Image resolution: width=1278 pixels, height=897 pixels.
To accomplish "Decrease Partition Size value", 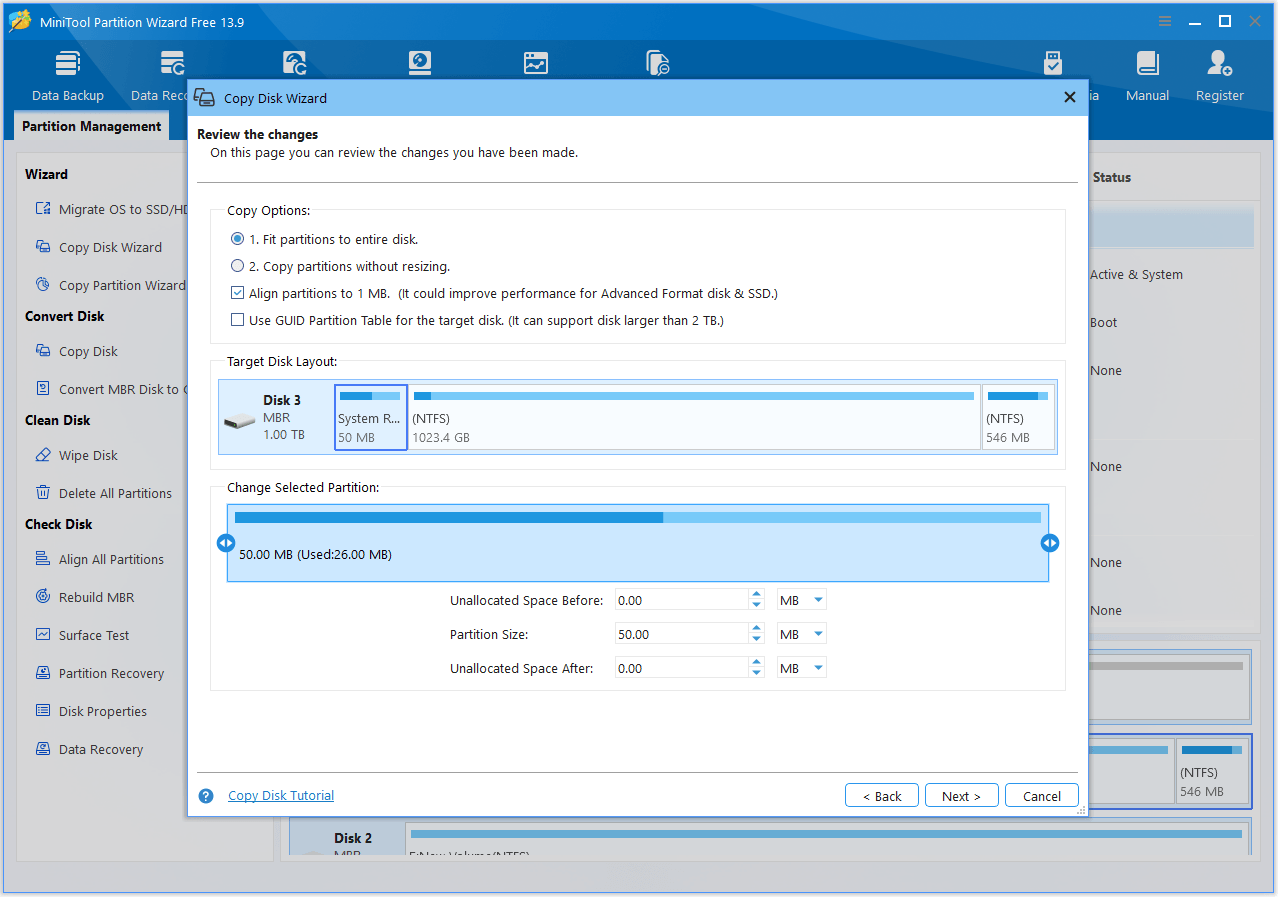I will point(757,640).
